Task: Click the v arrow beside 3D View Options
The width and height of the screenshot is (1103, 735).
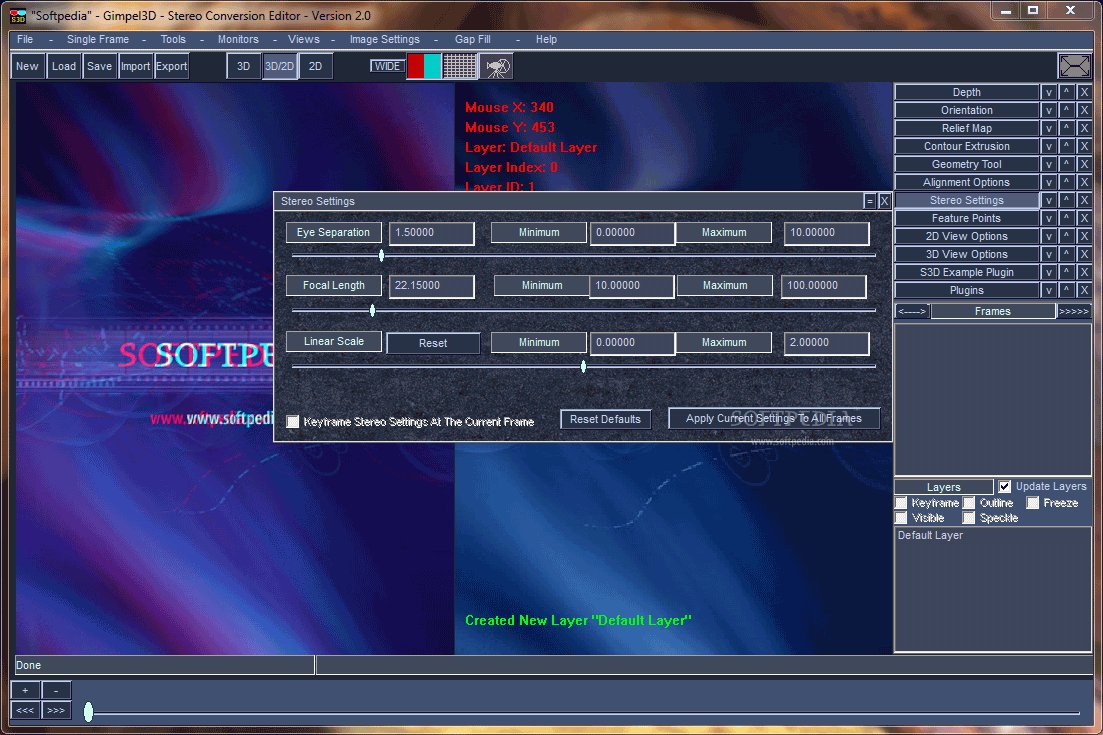Action: tap(1048, 255)
